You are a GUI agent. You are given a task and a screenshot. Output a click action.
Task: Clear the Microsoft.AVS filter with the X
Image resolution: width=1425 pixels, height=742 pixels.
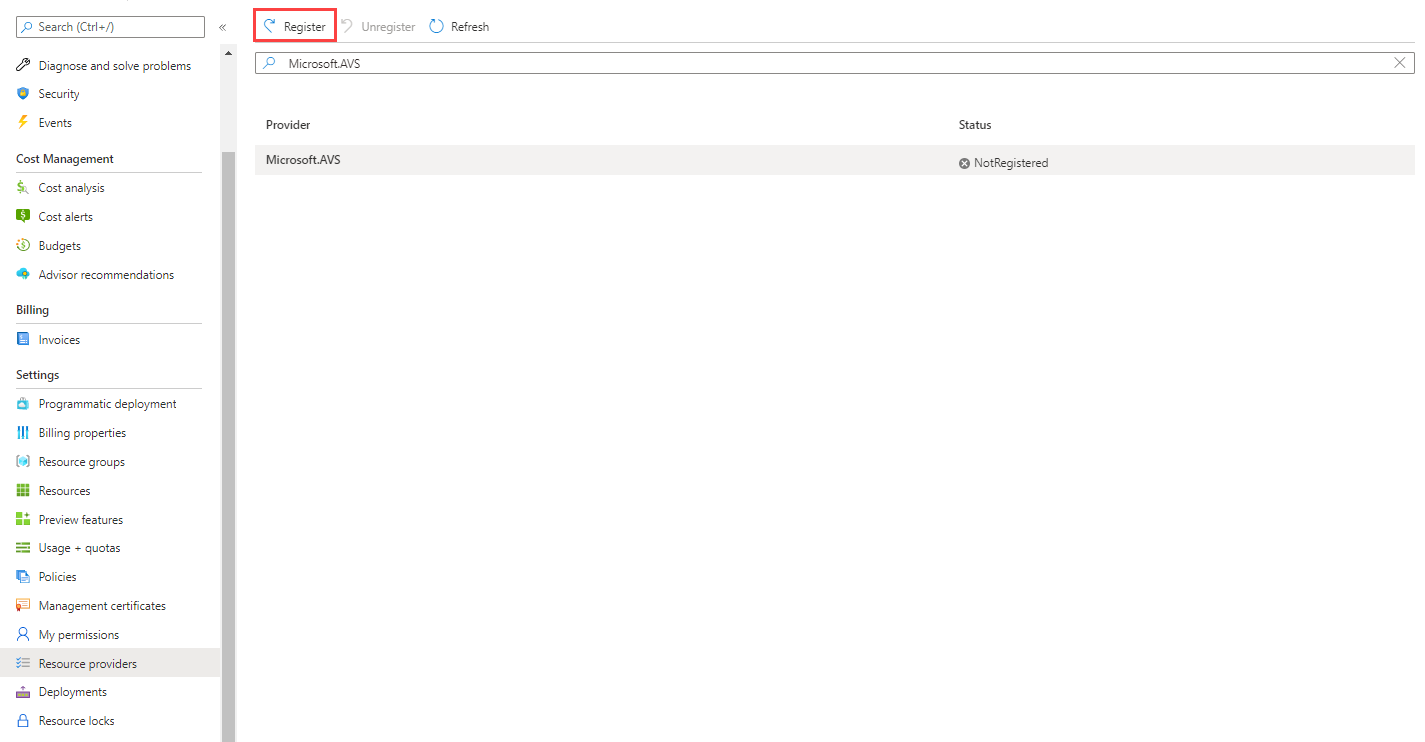pos(1400,62)
